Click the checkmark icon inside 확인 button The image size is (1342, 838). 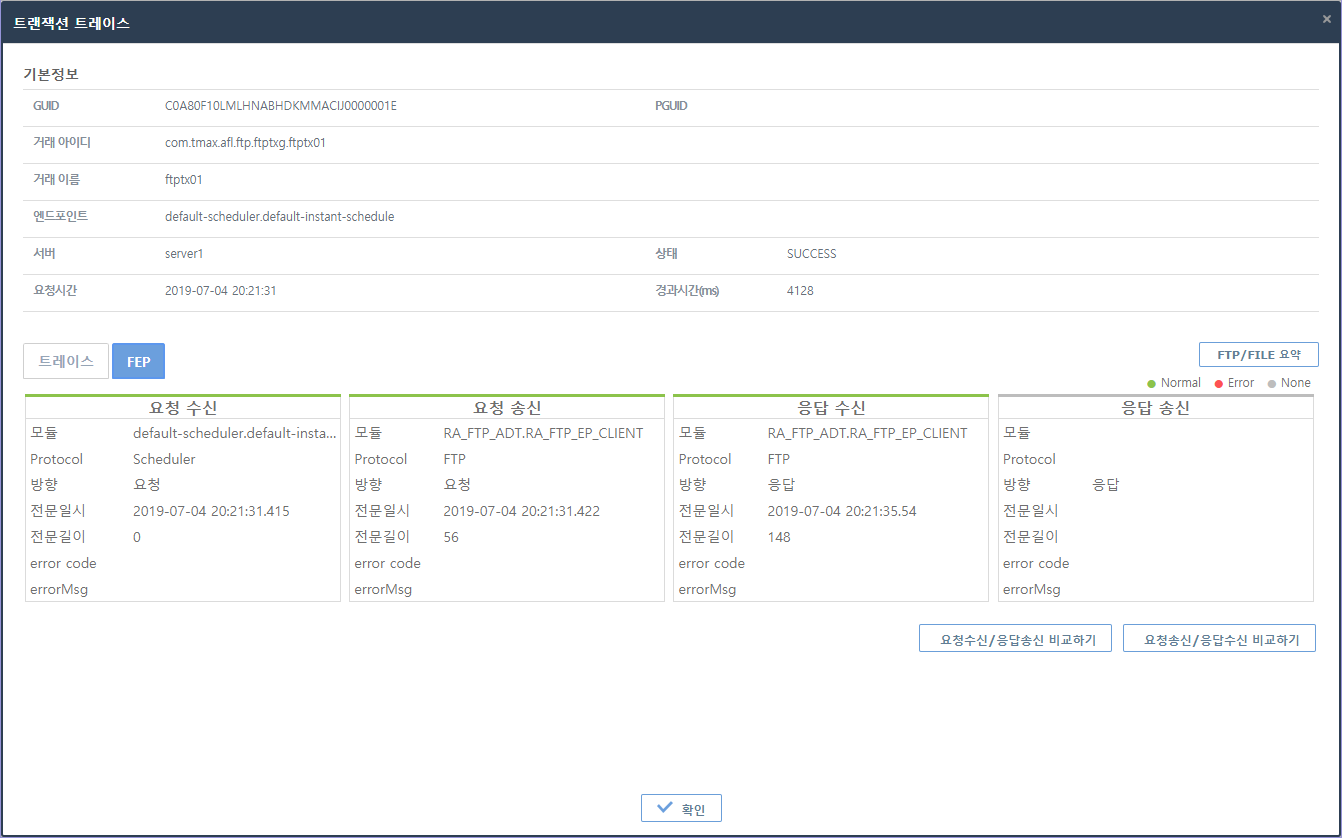pos(662,807)
